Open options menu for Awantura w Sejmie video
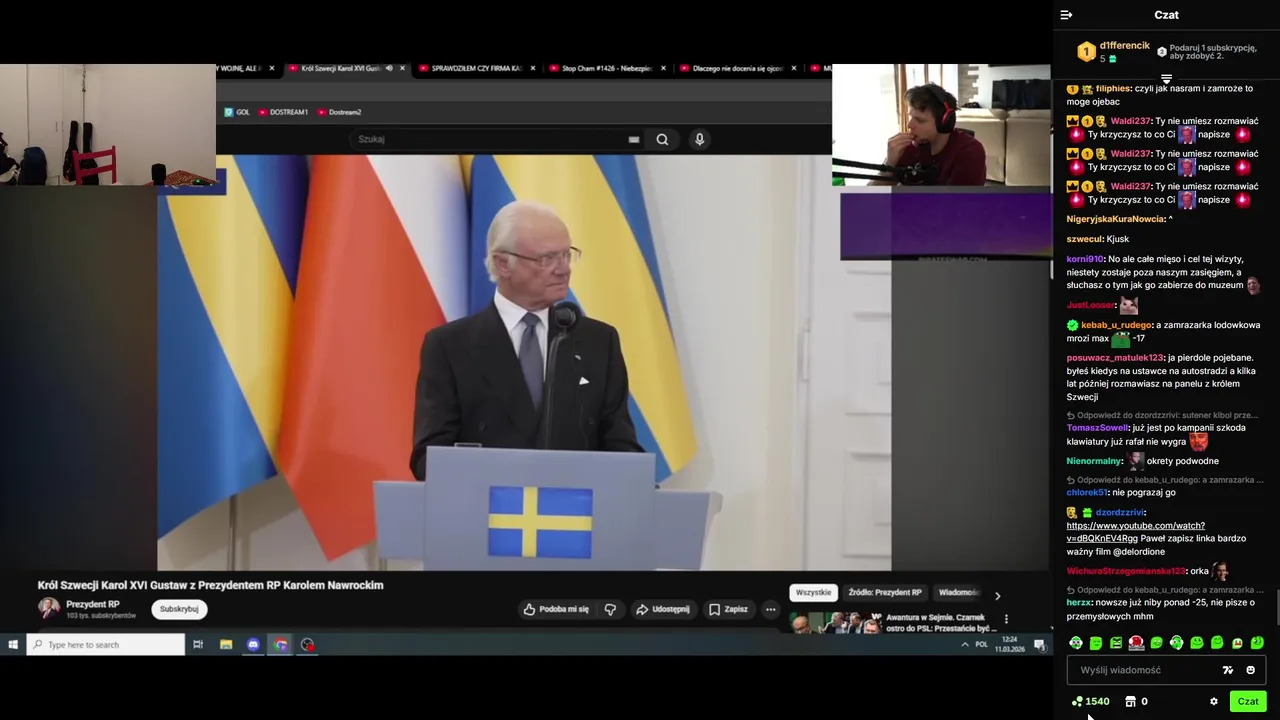Screen dimensions: 1280x720 tap(1006, 620)
